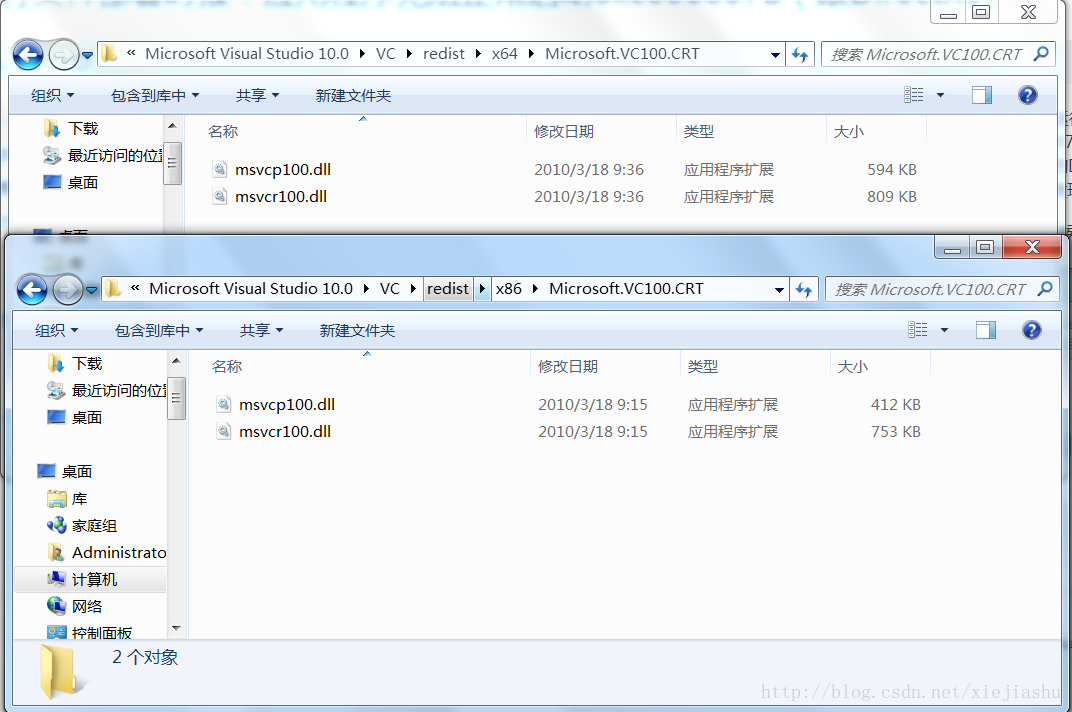1072x712 pixels.
Task: Select msvcr100.dll 809 KB file icon
Action: [219, 196]
